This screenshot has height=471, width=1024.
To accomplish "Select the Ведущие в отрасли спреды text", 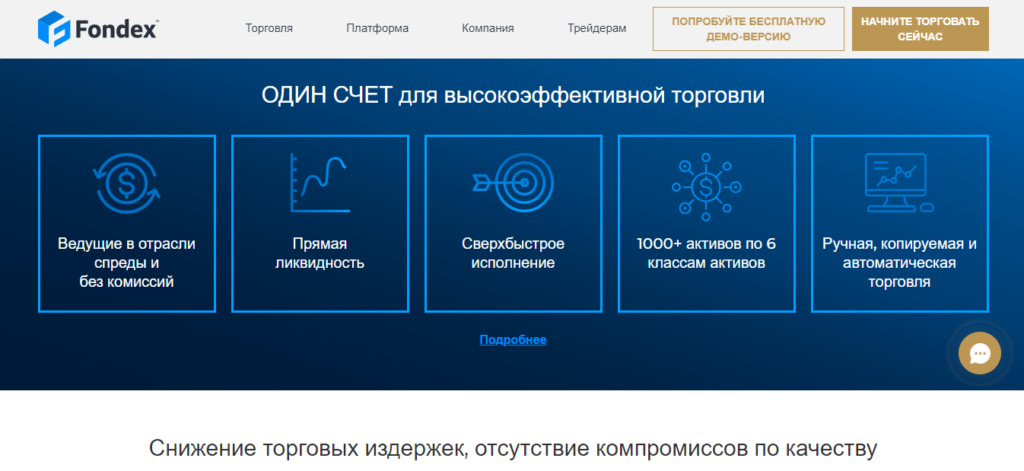I will pyautogui.click(x=127, y=263).
